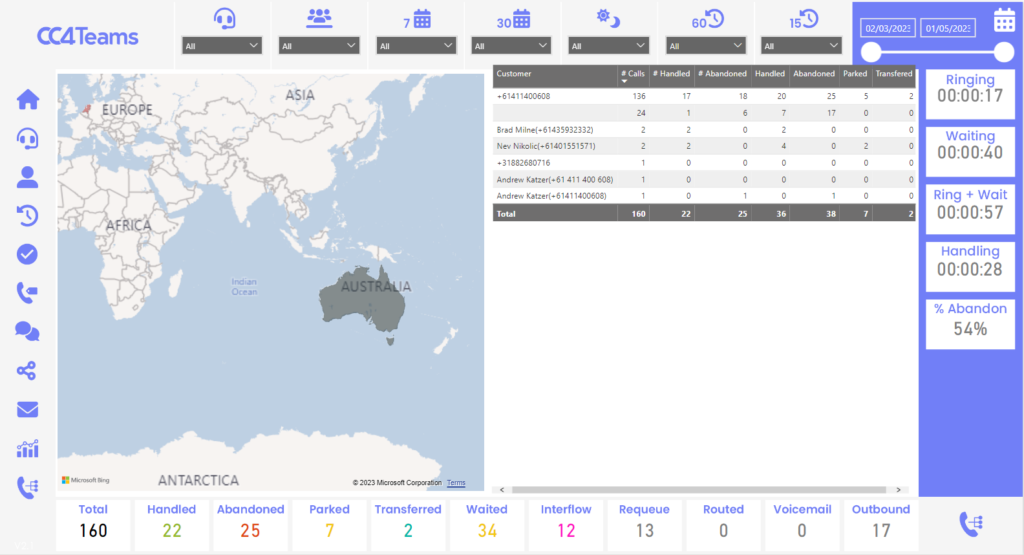
Task: Expand the dropdown under the headset icon
Action: 222,46
